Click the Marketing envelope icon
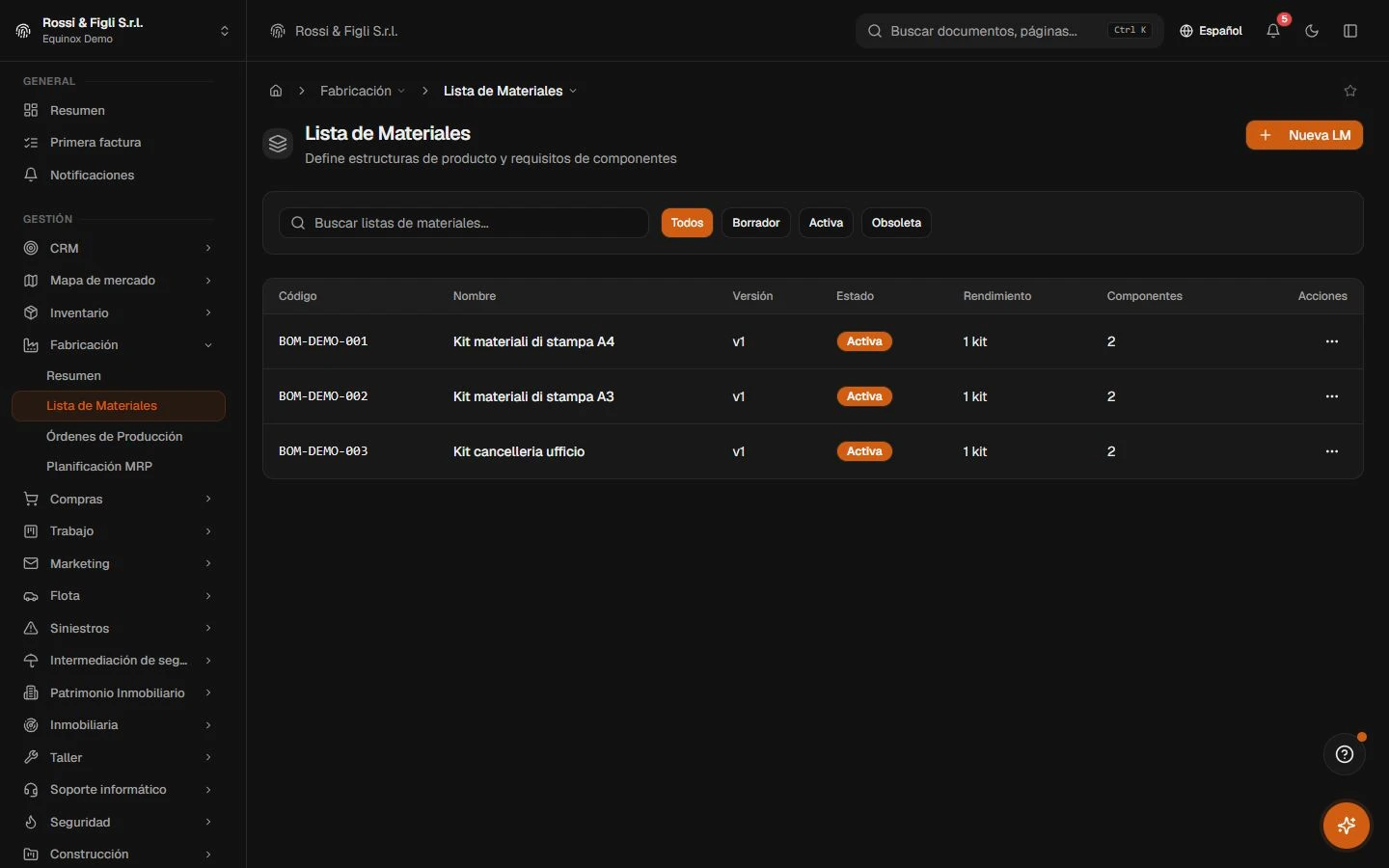 coord(31,563)
